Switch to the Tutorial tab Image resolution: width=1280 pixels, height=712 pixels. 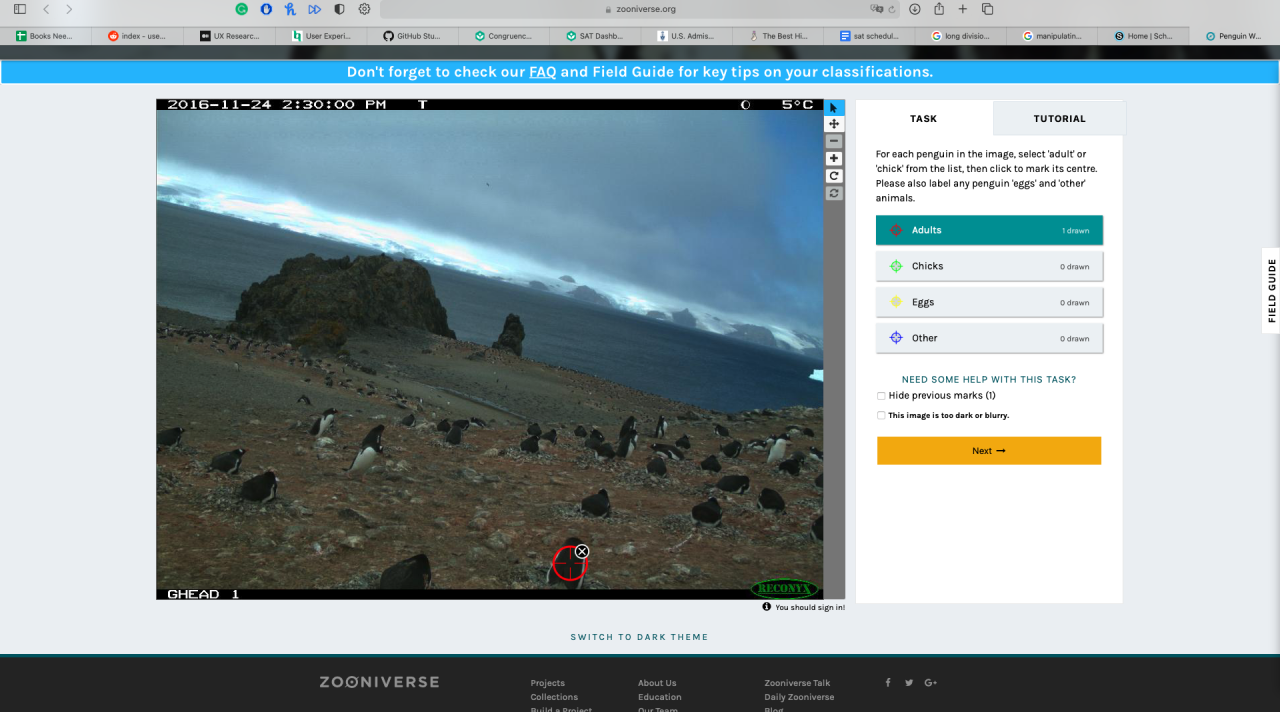pyautogui.click(x=1059, y=118)
